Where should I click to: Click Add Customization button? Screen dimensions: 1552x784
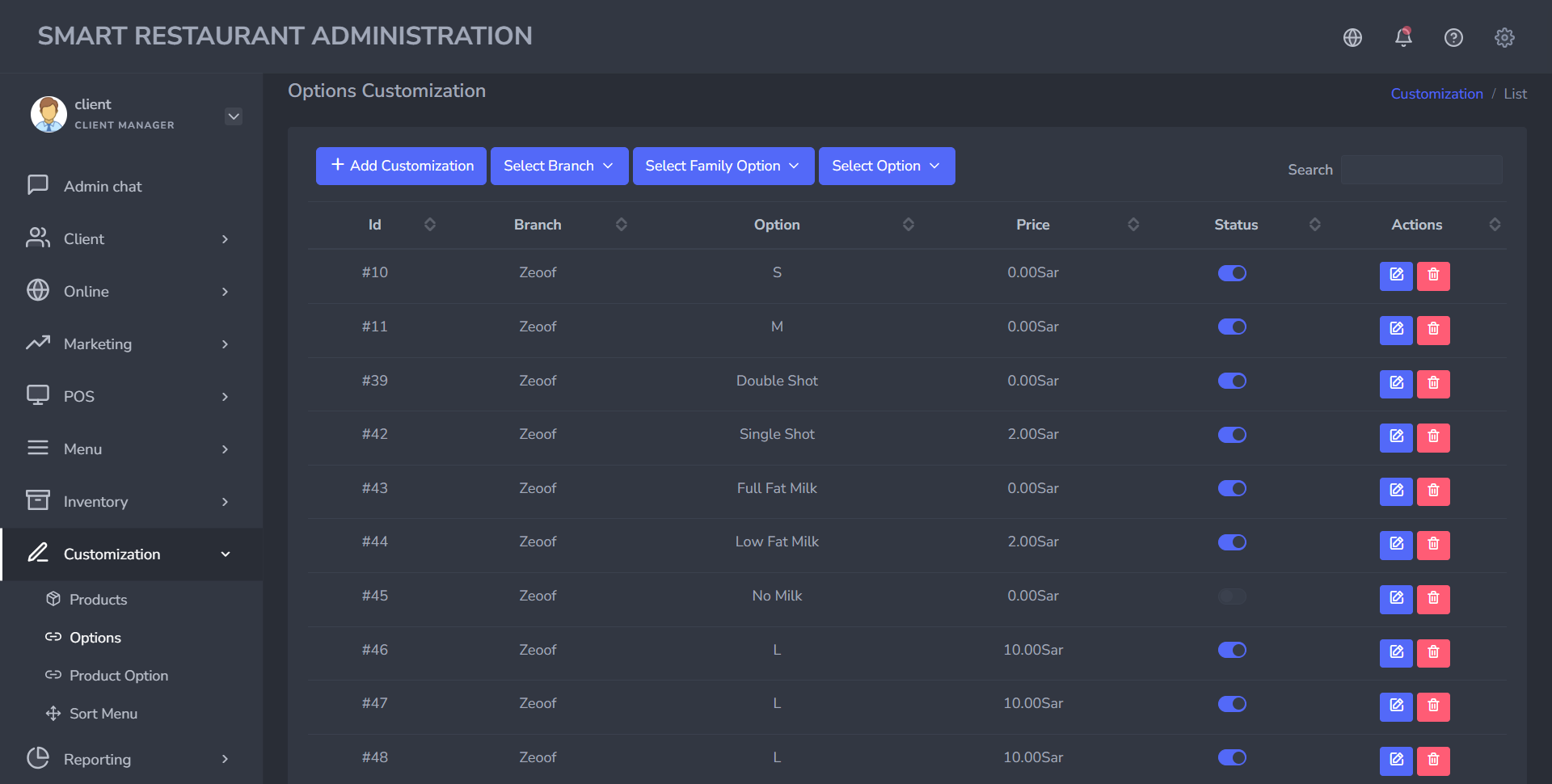click(401, 166)
